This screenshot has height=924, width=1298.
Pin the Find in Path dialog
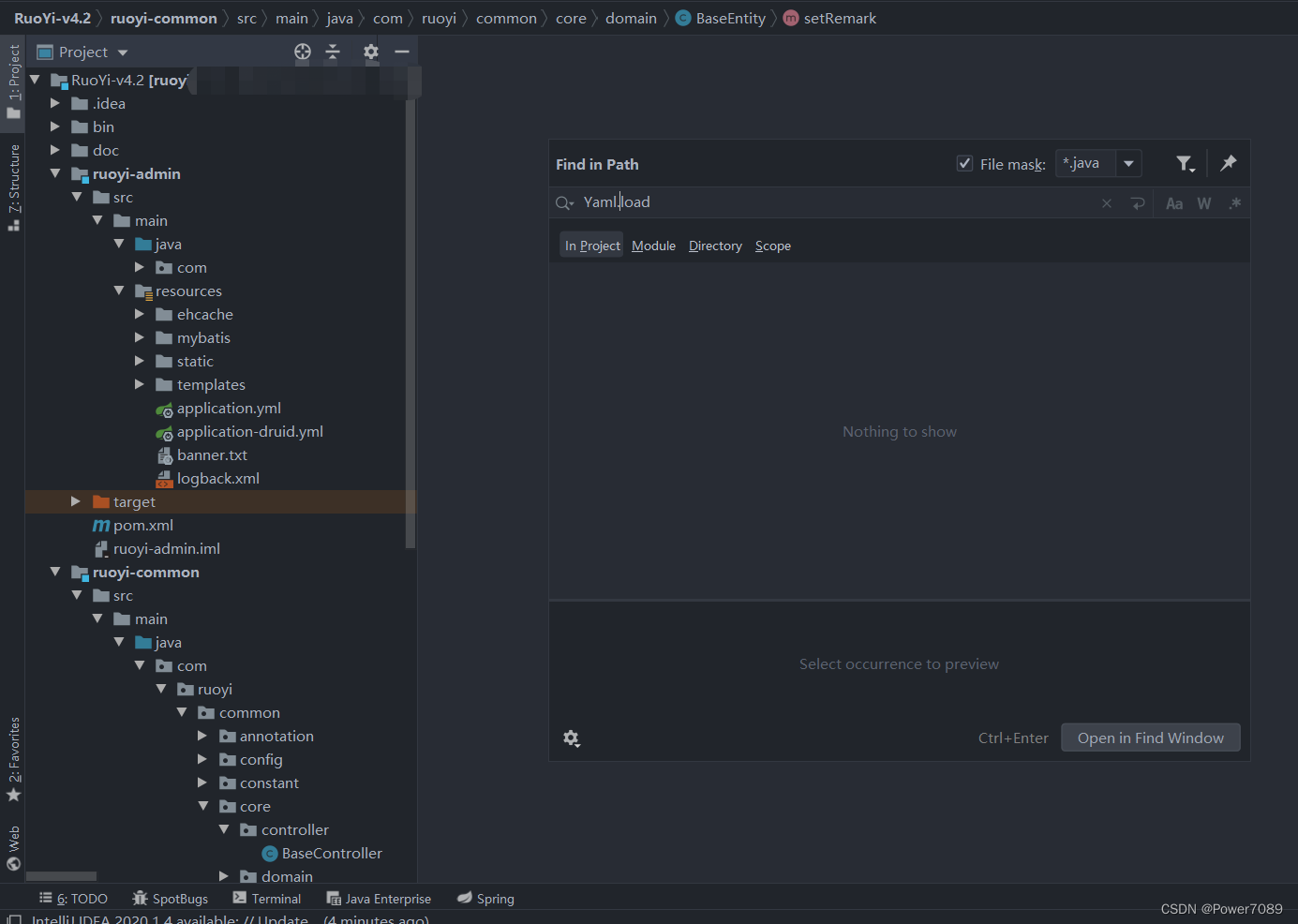click(1229, 163)
